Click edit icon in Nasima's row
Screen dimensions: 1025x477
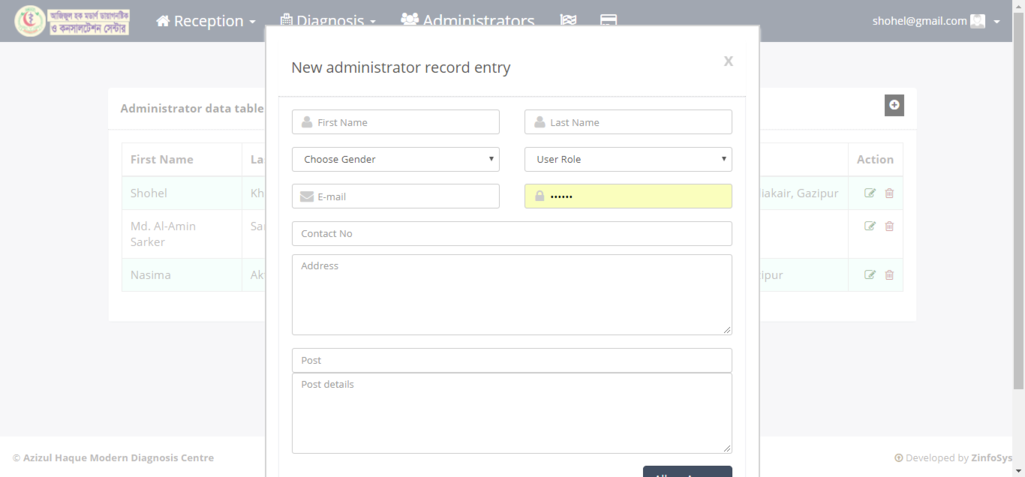pyautogui.click(x=870, y=275)
